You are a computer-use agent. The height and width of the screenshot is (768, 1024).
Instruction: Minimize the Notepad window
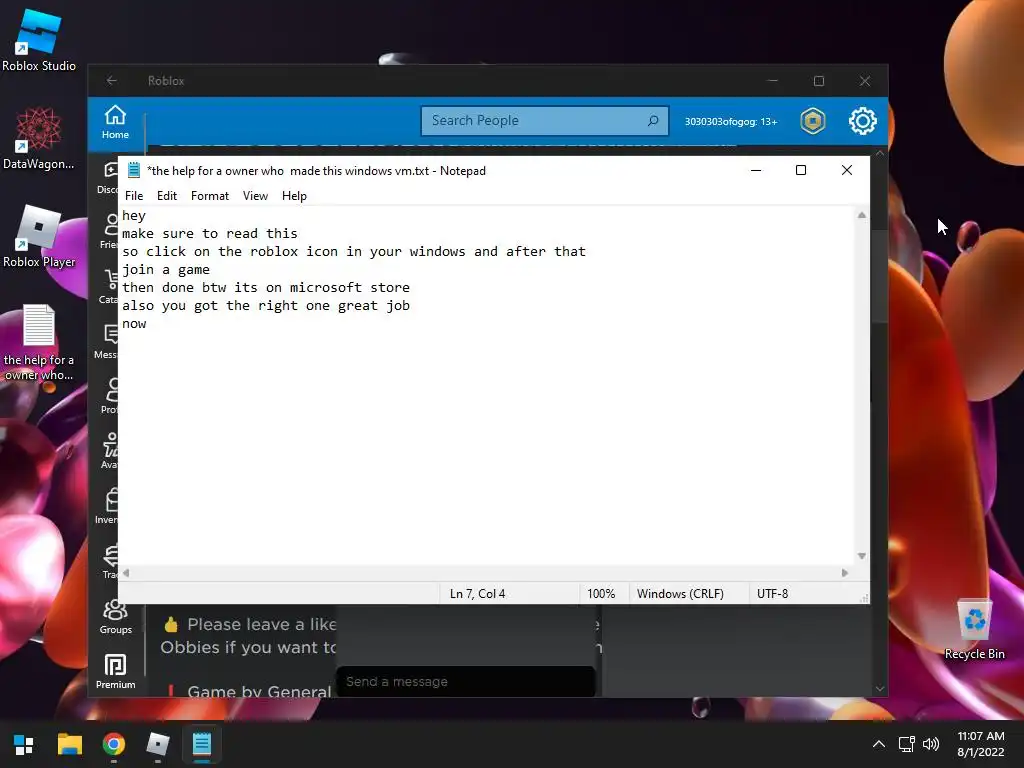756,170
